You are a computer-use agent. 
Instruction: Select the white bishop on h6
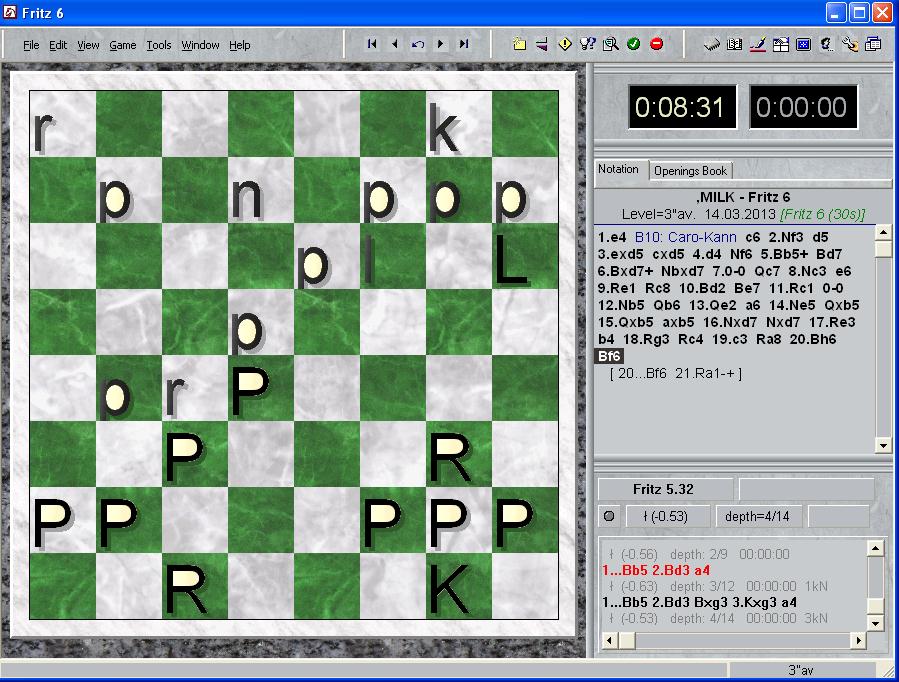(525, 256)
